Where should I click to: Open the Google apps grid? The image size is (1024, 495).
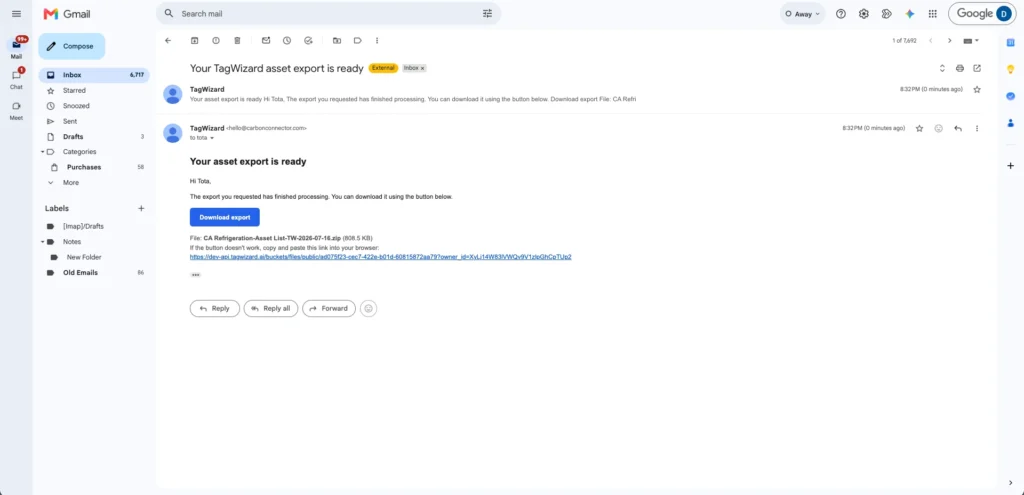(x=933, y=14)
